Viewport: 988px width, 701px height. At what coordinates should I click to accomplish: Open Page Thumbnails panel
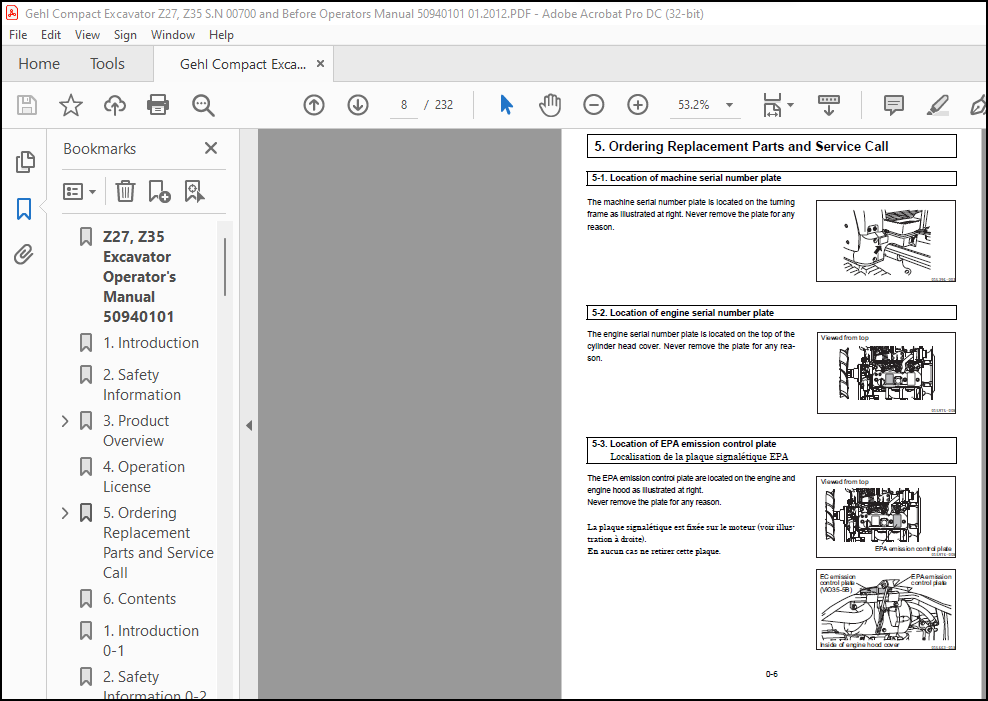[25, 162]
